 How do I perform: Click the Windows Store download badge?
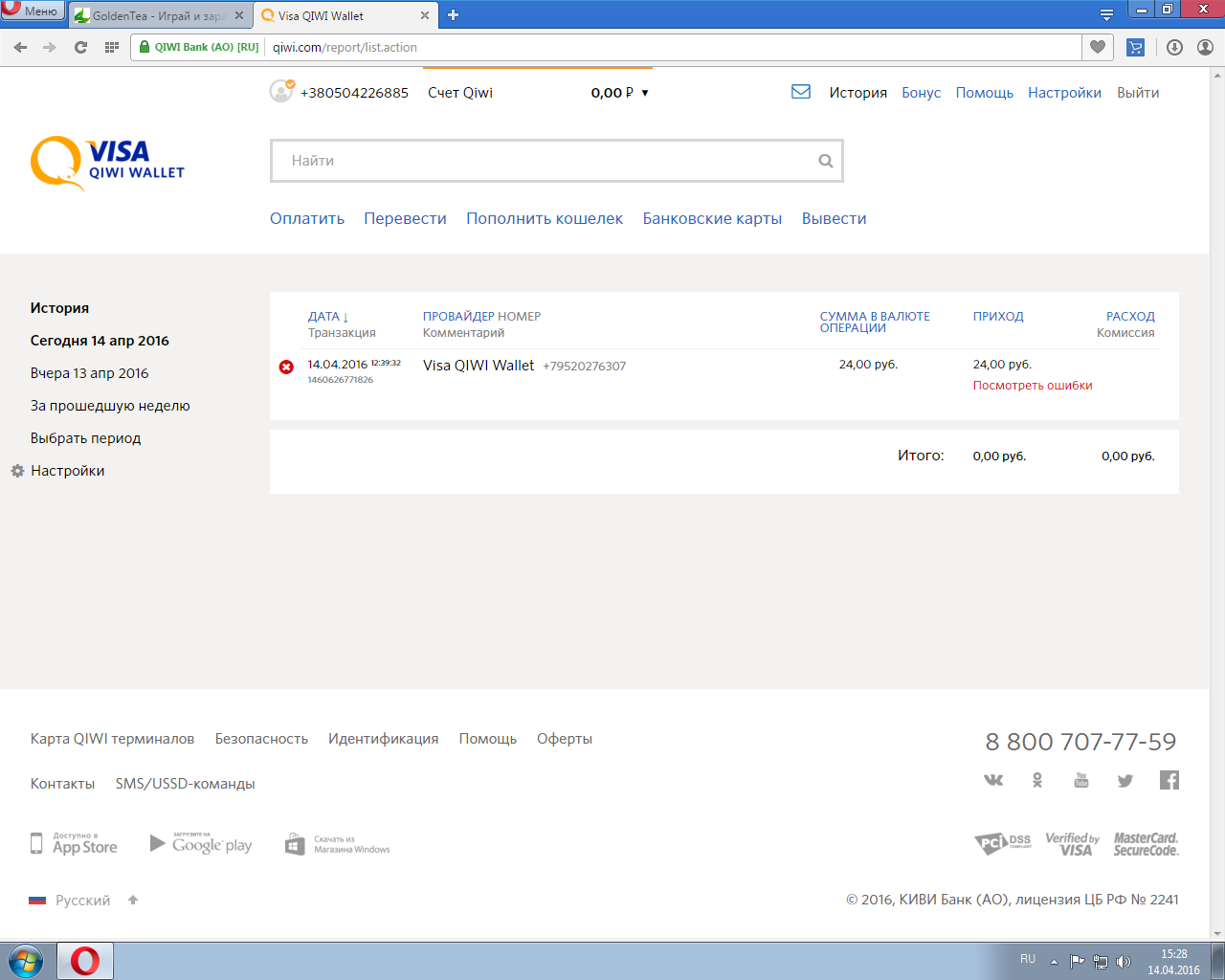[x=338, y=844]
